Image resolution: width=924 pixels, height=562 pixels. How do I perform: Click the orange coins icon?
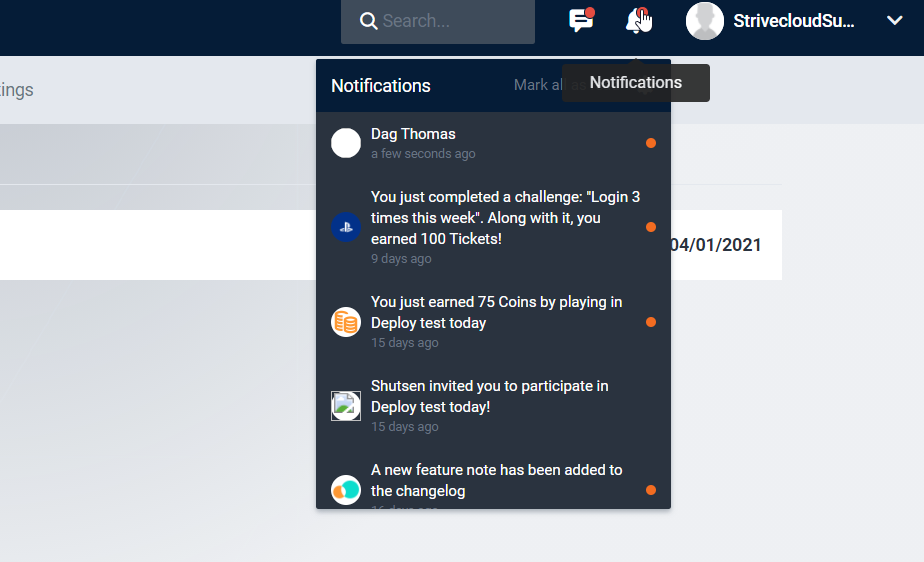(346, 322)
